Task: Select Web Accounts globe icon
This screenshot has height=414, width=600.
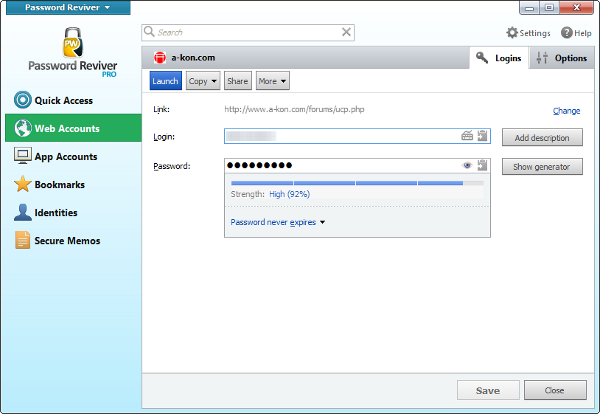Action: [23, 128]
